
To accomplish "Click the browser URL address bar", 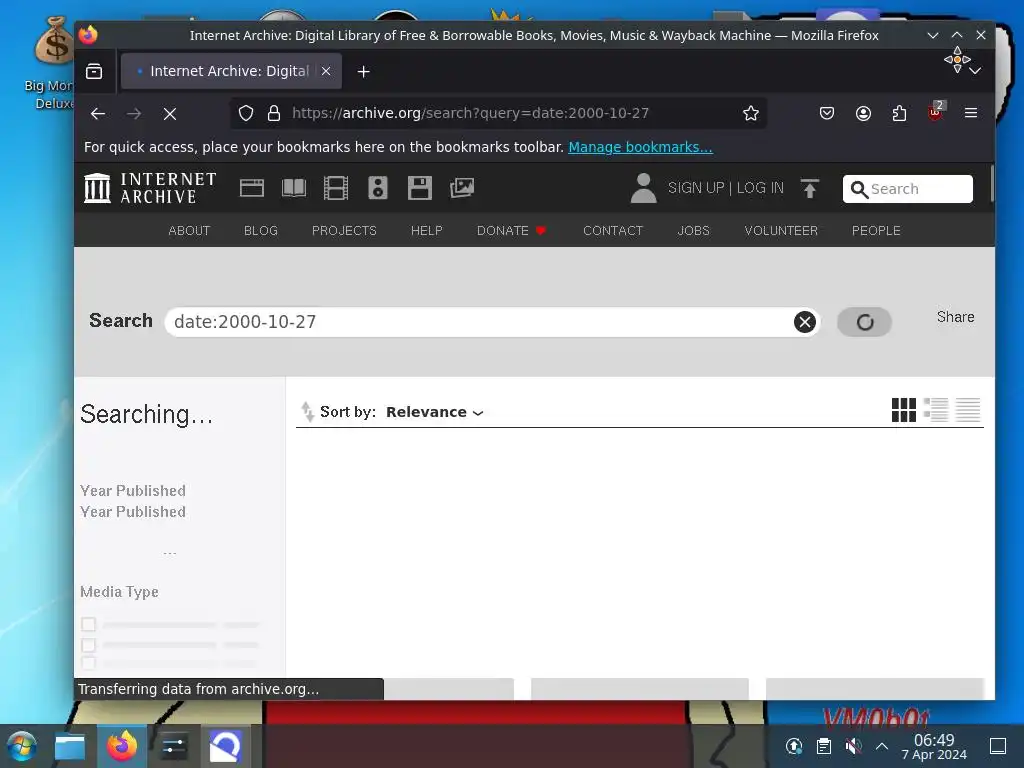I will [500, 113].
